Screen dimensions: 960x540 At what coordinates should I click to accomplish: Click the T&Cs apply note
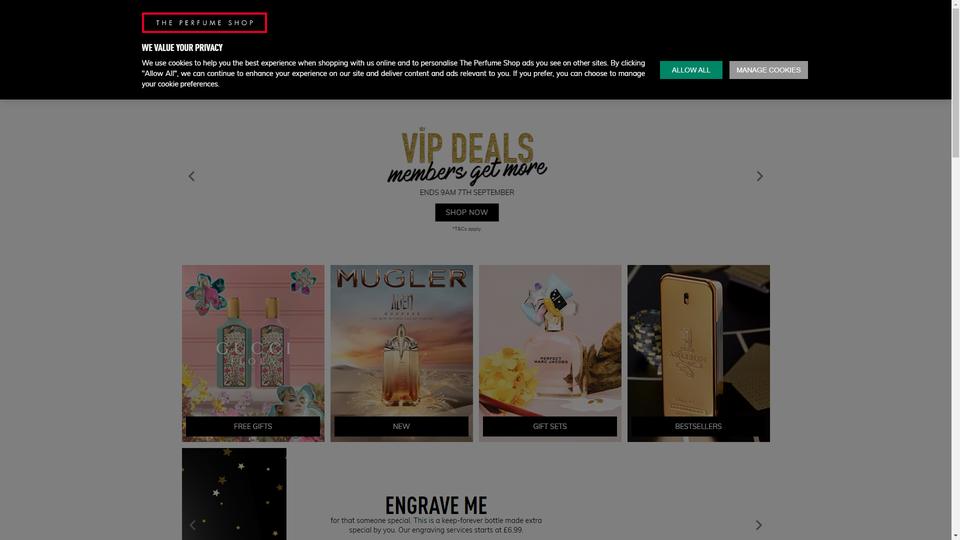point(467,229)
